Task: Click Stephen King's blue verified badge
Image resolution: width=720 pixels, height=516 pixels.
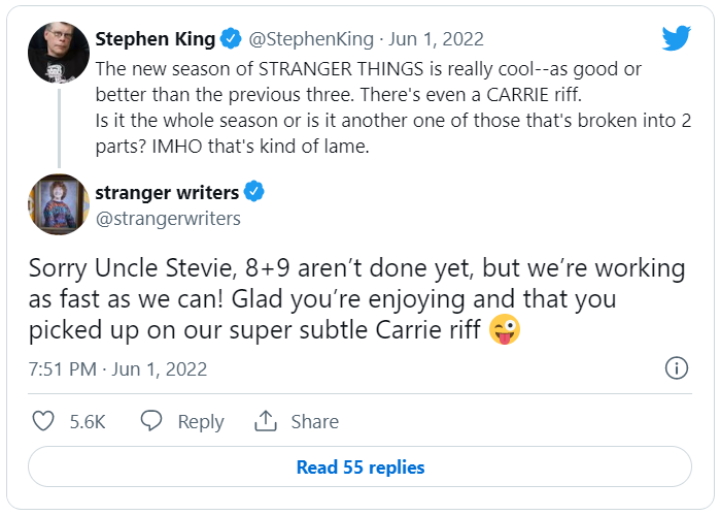Action: 231,40
